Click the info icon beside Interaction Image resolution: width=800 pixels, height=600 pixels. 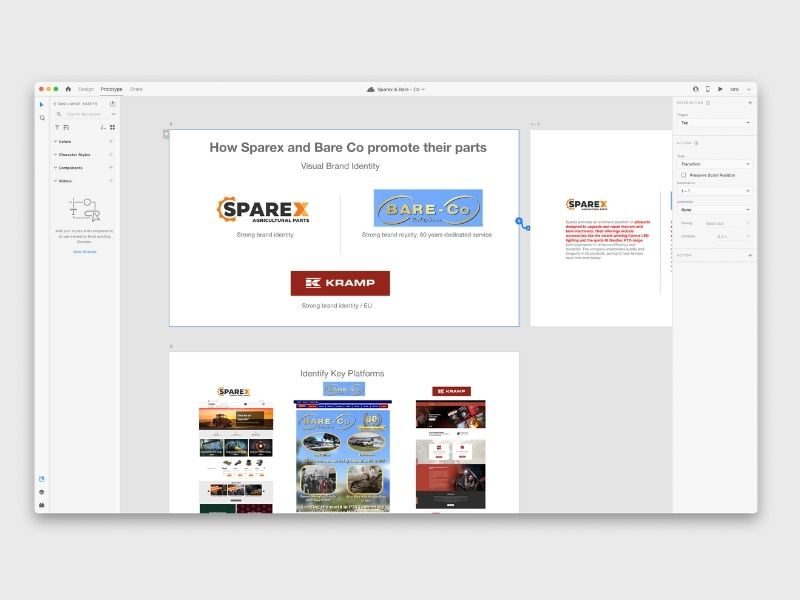click(x=708, y=103)
